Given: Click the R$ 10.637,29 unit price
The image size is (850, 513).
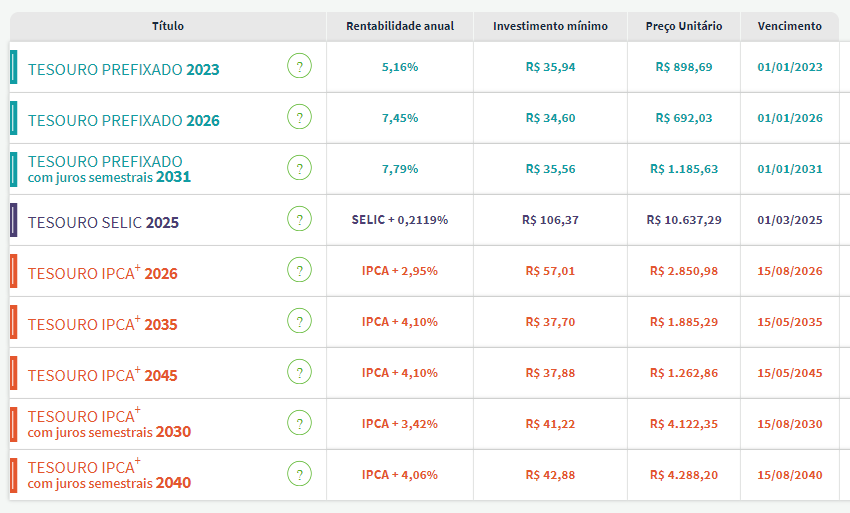Looking at the screenshot, I should pos(684,220).
